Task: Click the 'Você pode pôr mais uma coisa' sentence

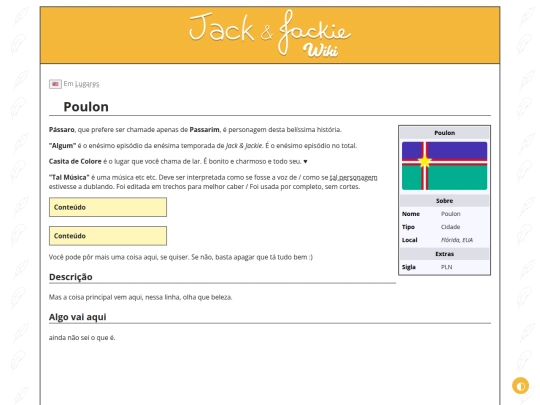Action: coord(181,257)
